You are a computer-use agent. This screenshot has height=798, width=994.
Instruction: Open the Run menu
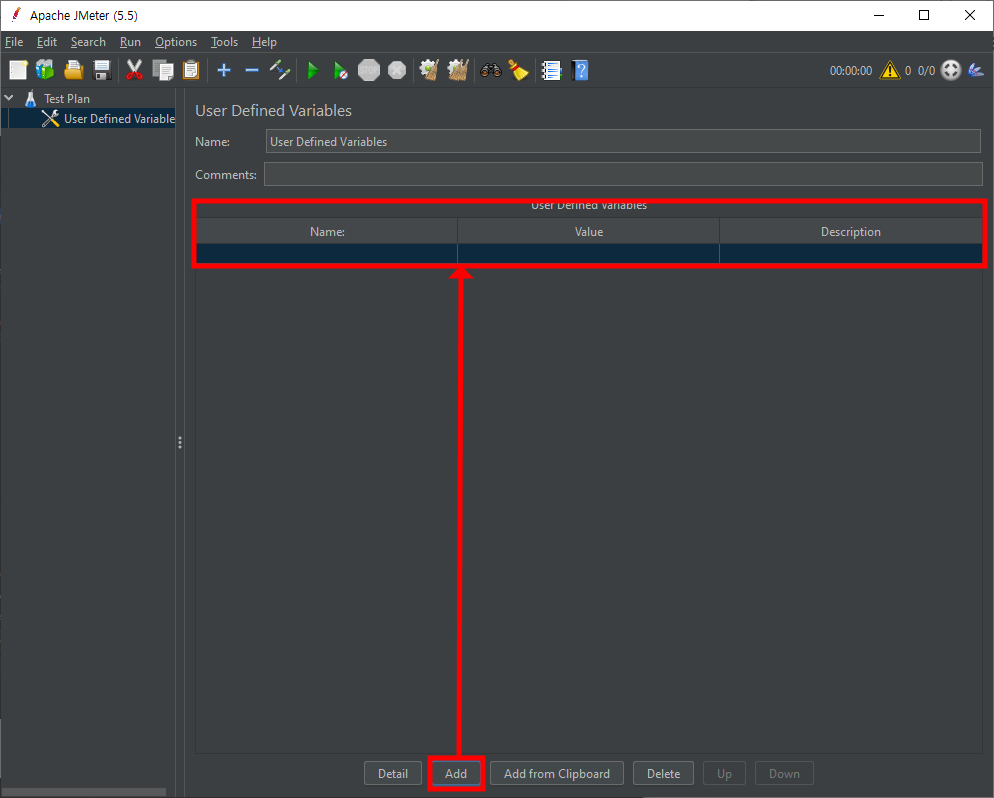click(130, 42)
